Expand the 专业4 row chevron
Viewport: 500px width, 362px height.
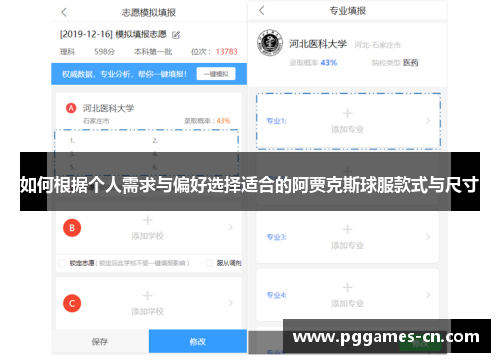[428, 295]
